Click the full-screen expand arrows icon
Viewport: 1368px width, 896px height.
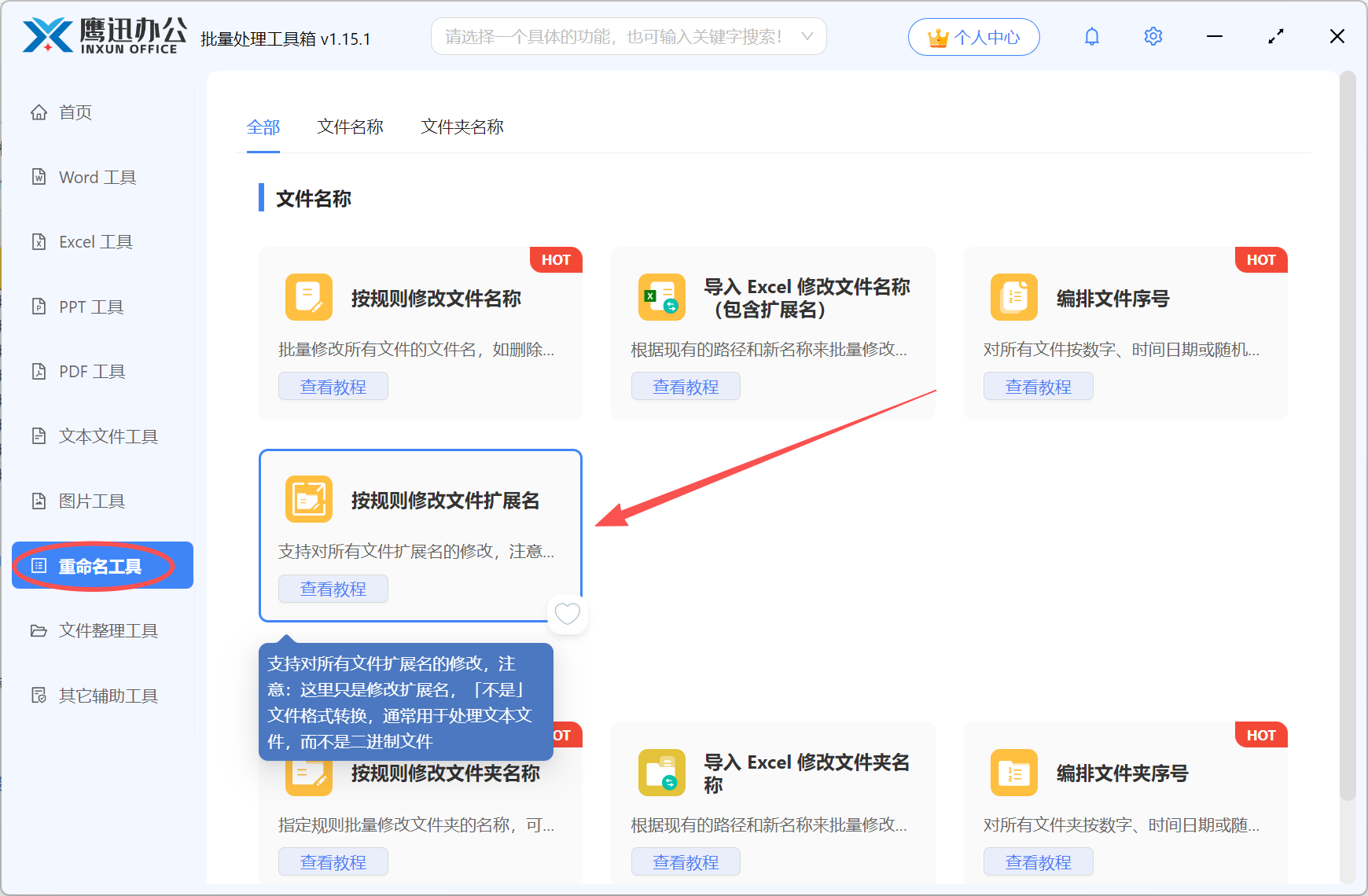1276,36
